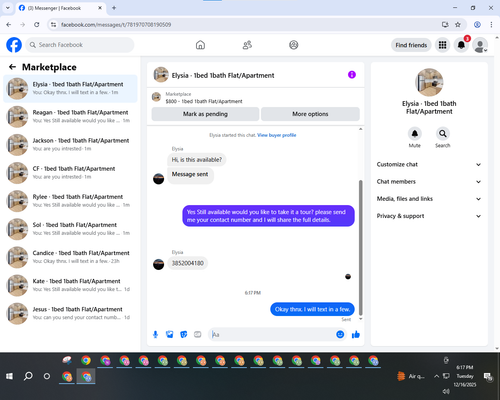This screenshot has width=500, height=400.
Task: Click the chat message scrollbar
Action: (360, 247)
